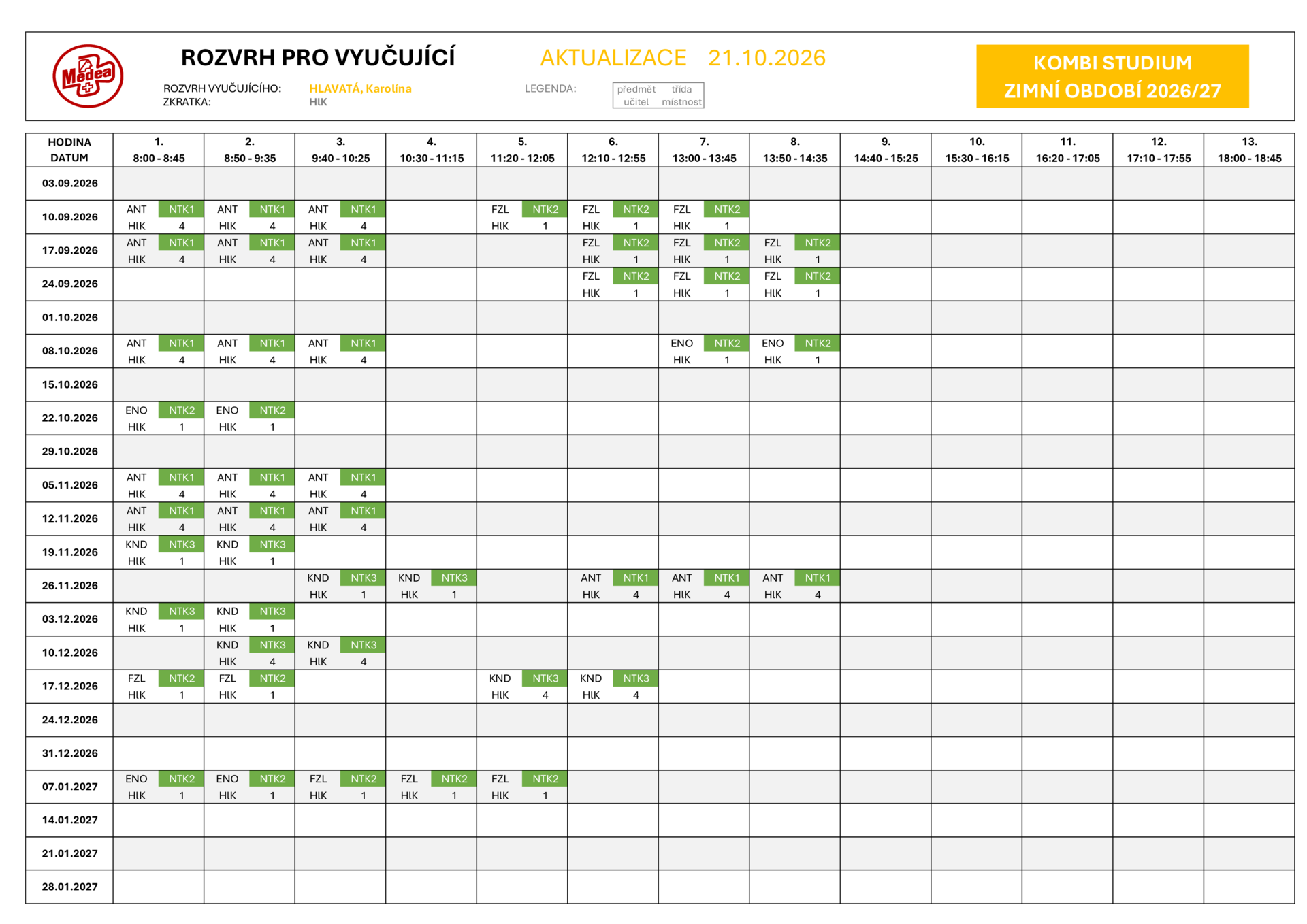The image size is (1307, 924).
Task: Click the update date 21.10.2026
Action: (x=767, y=58)
